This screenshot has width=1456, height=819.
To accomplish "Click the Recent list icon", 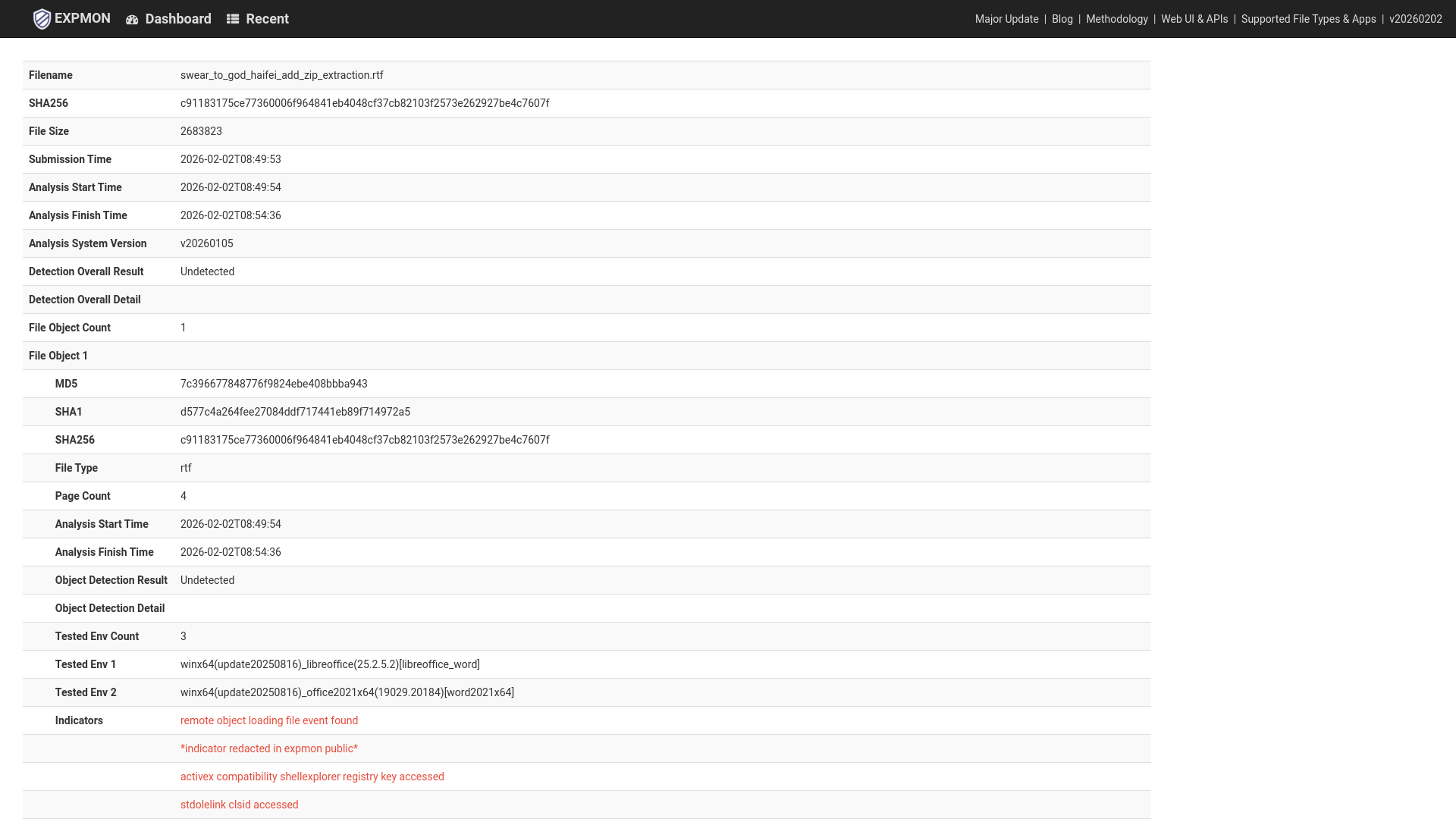I will coord(232,18).
